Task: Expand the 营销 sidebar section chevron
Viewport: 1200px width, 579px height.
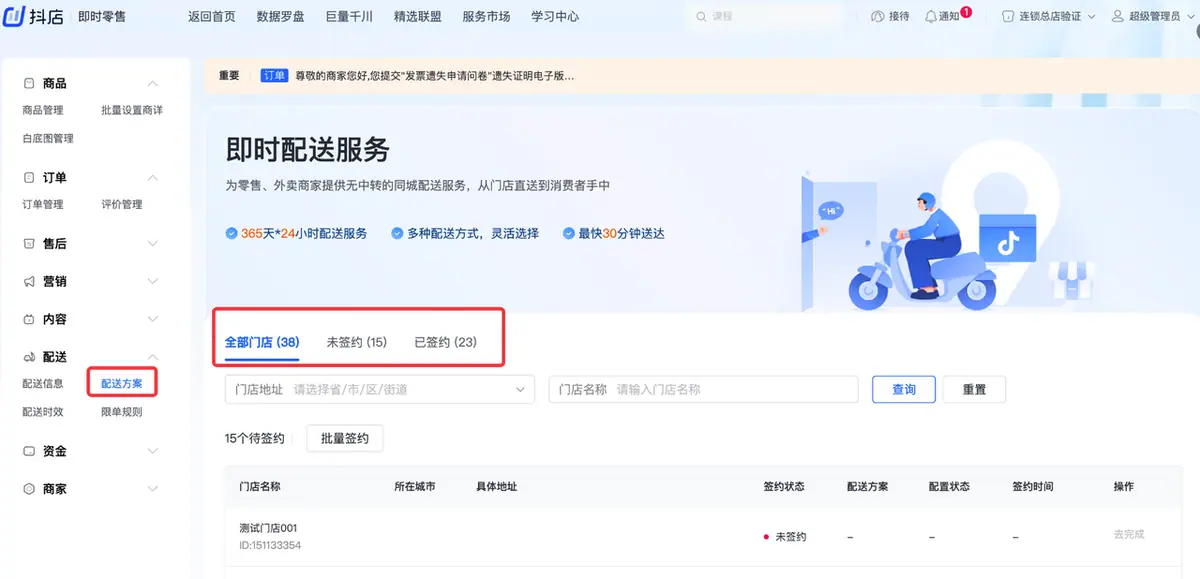Action: pyautogui.click(x=153, y=282)
